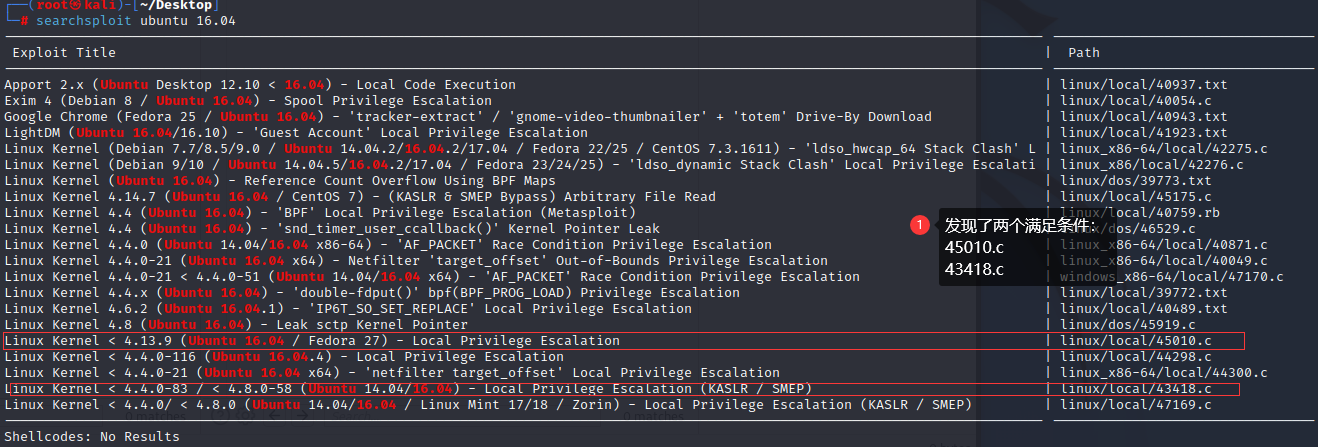Click the 'Path' column header
The height and width of the screenshot is (447, 1318).
1084,52
